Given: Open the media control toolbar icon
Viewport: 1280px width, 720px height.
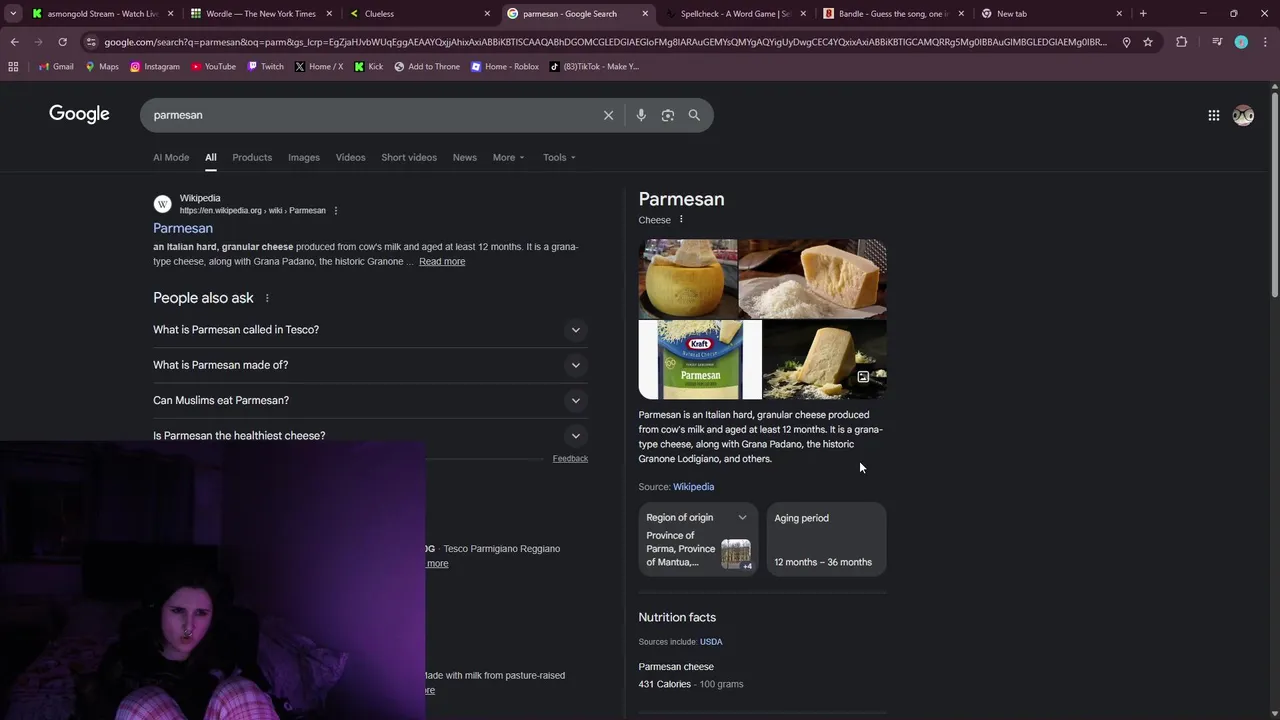Looking at the screenshot, I should coord(1216,42).
